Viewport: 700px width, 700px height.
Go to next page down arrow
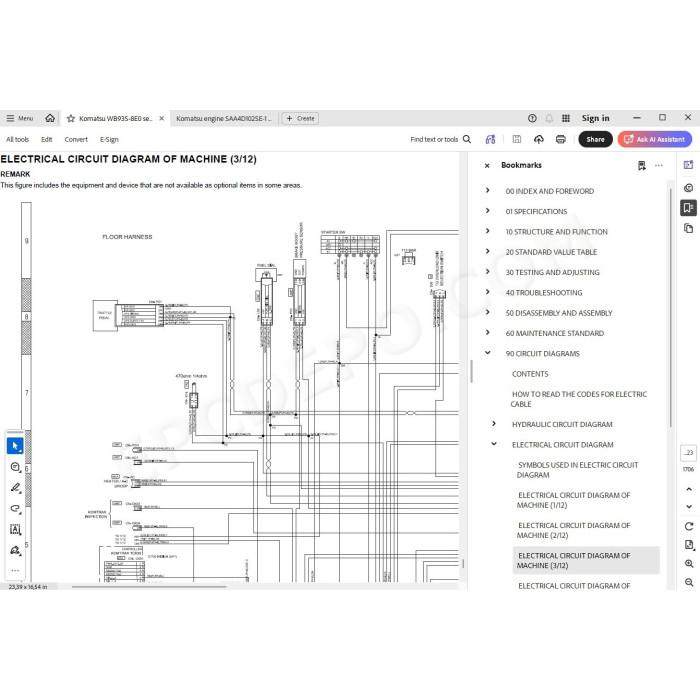point(689,507)
